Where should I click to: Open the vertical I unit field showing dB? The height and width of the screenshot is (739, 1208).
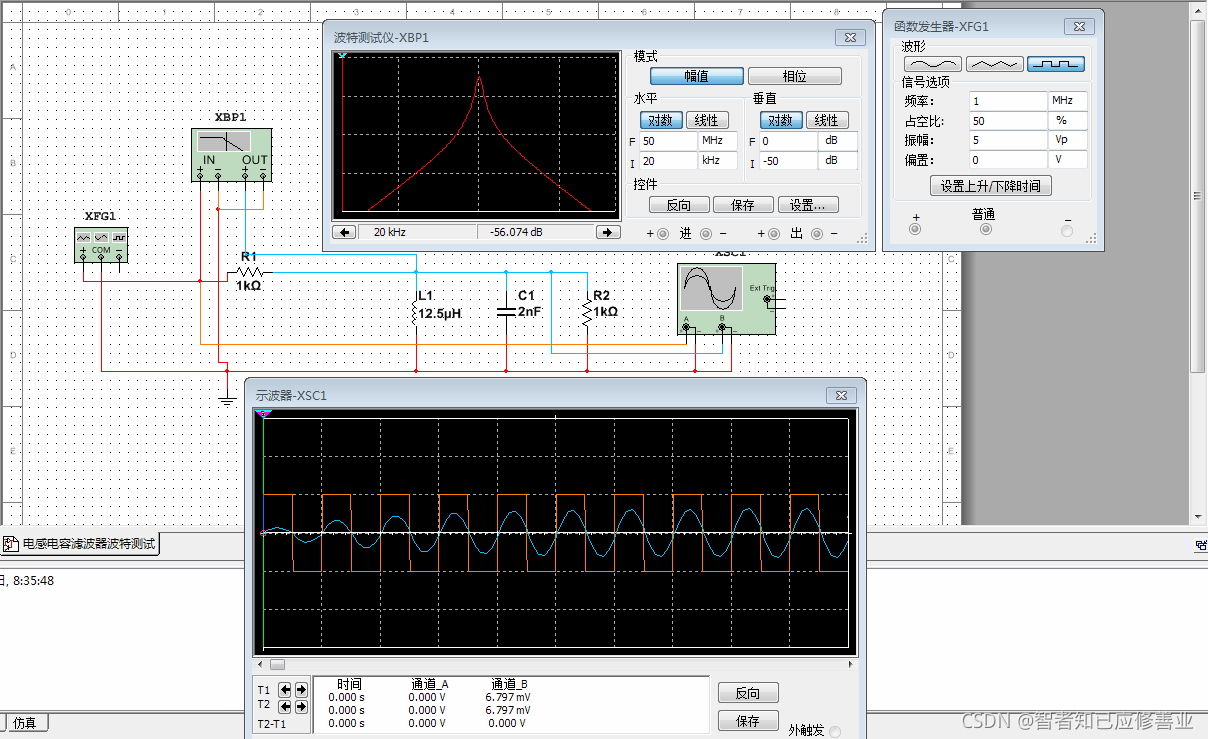tap(838, 161)
